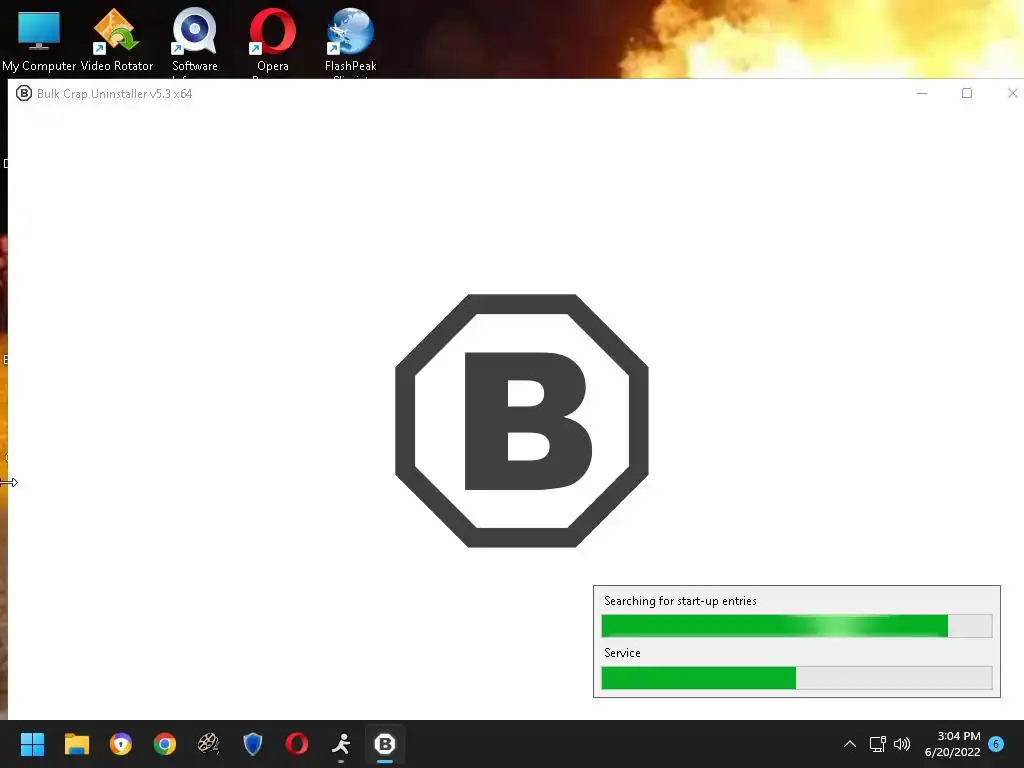Open the running man app in taskbar
1024x768 pixels.
(341, 744)
